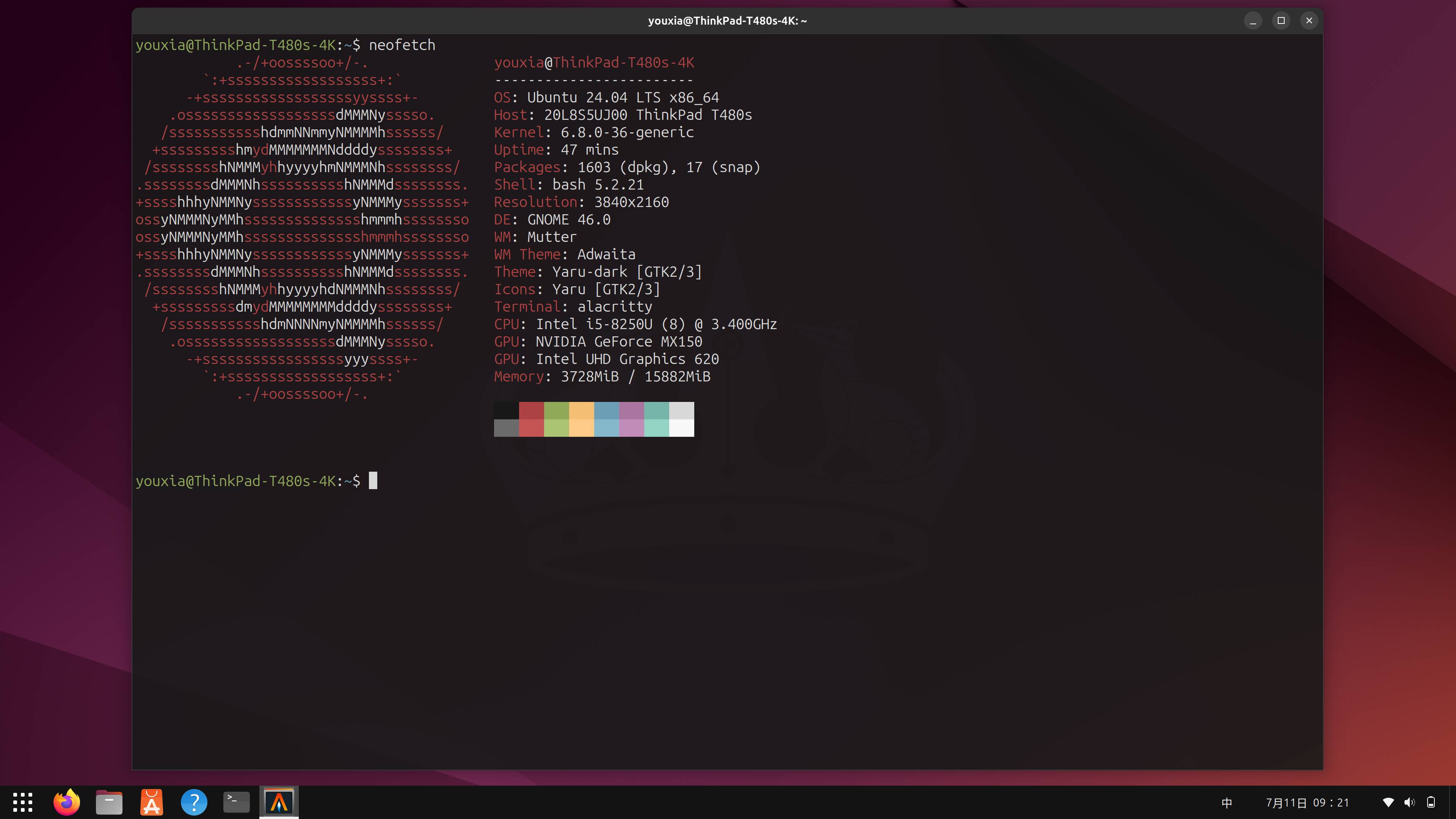Image resolution: width=1456 pixels, height=819 pixels.
Task: Click the Wi-Fi network status icon
Action: [x=1388, y=803]
